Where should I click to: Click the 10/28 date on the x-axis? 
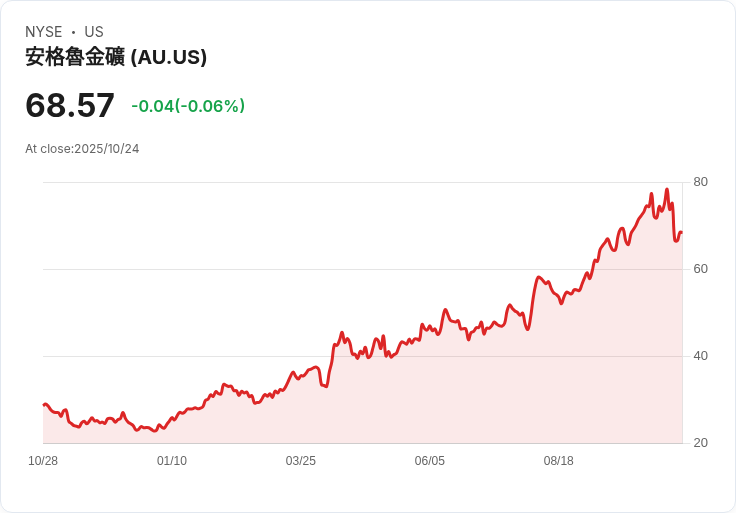click(x=43, y=461)
